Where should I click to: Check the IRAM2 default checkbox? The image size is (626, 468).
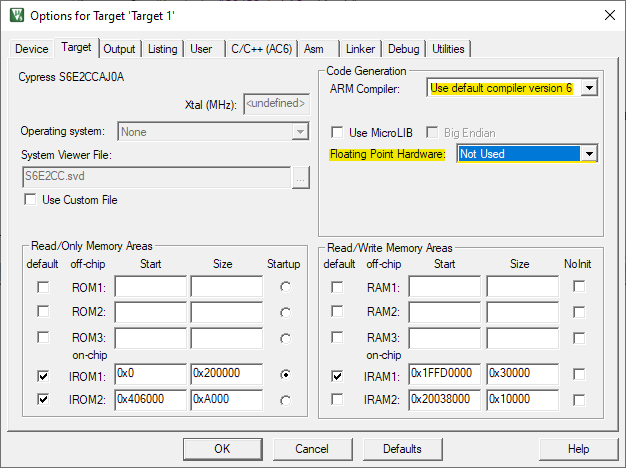point(337,400)
